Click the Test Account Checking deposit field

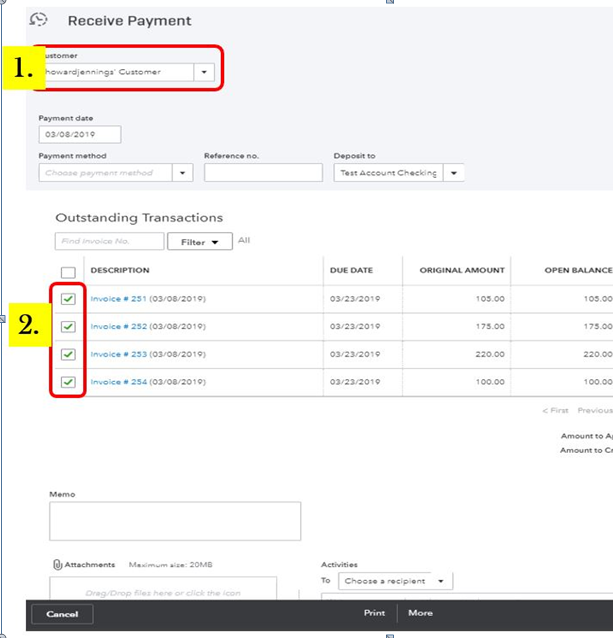click(388, 173)
